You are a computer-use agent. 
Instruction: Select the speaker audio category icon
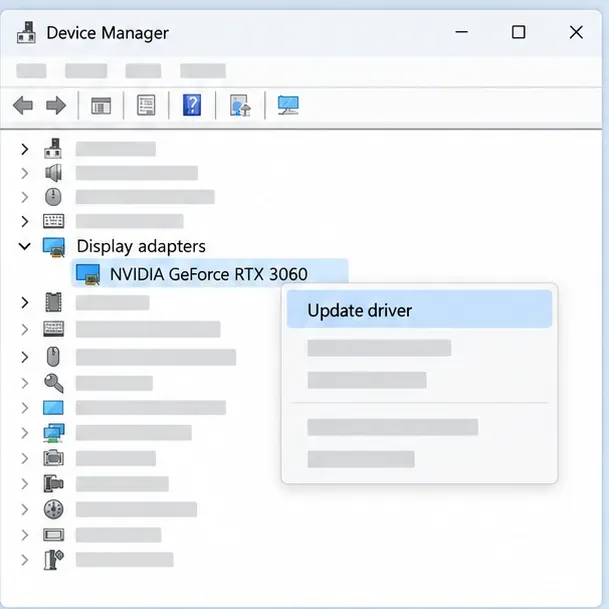tap(53, 173)
